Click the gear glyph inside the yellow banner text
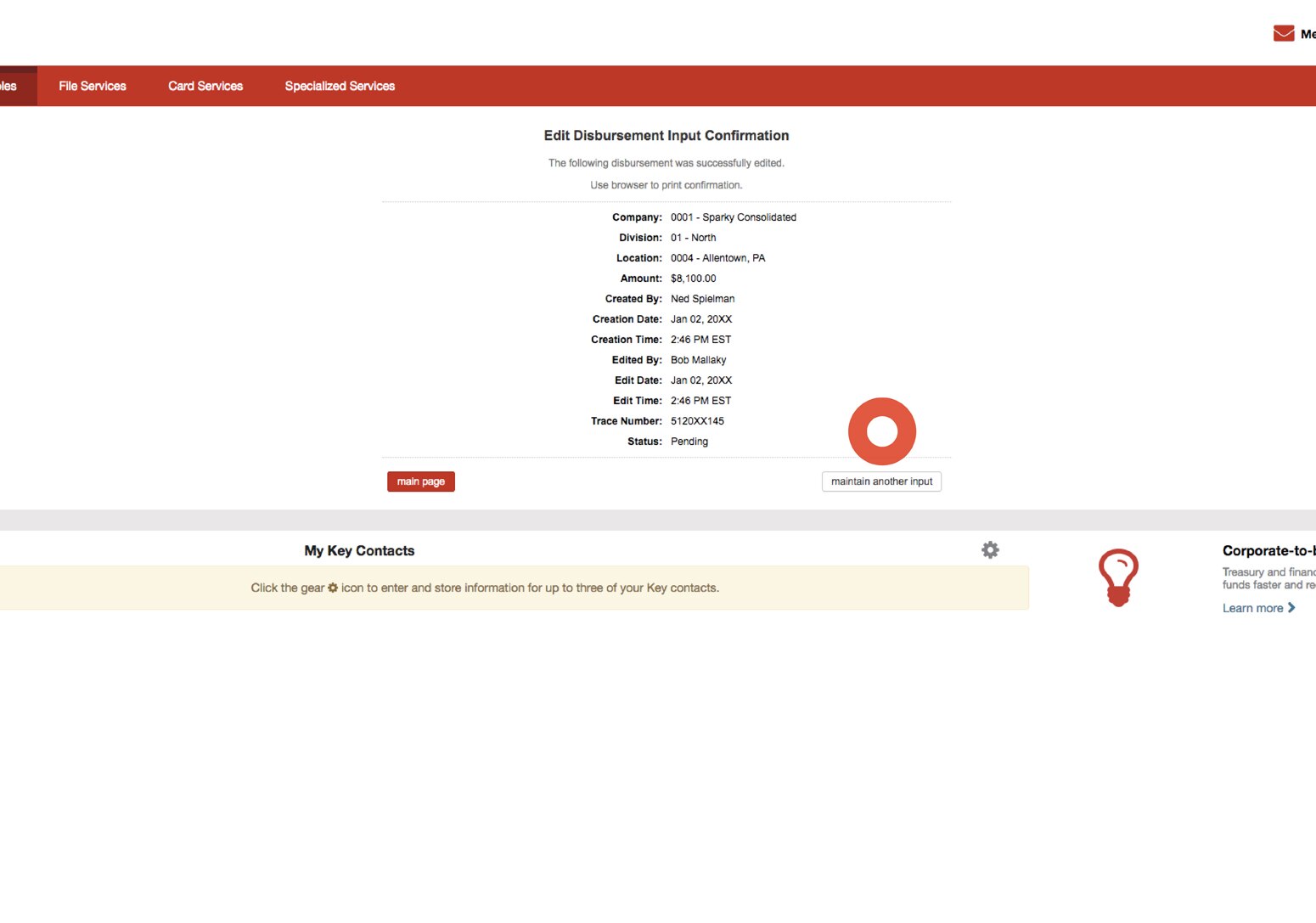Screen dimensions: 1316x923 pyautogui.click(x=332, y=587)
